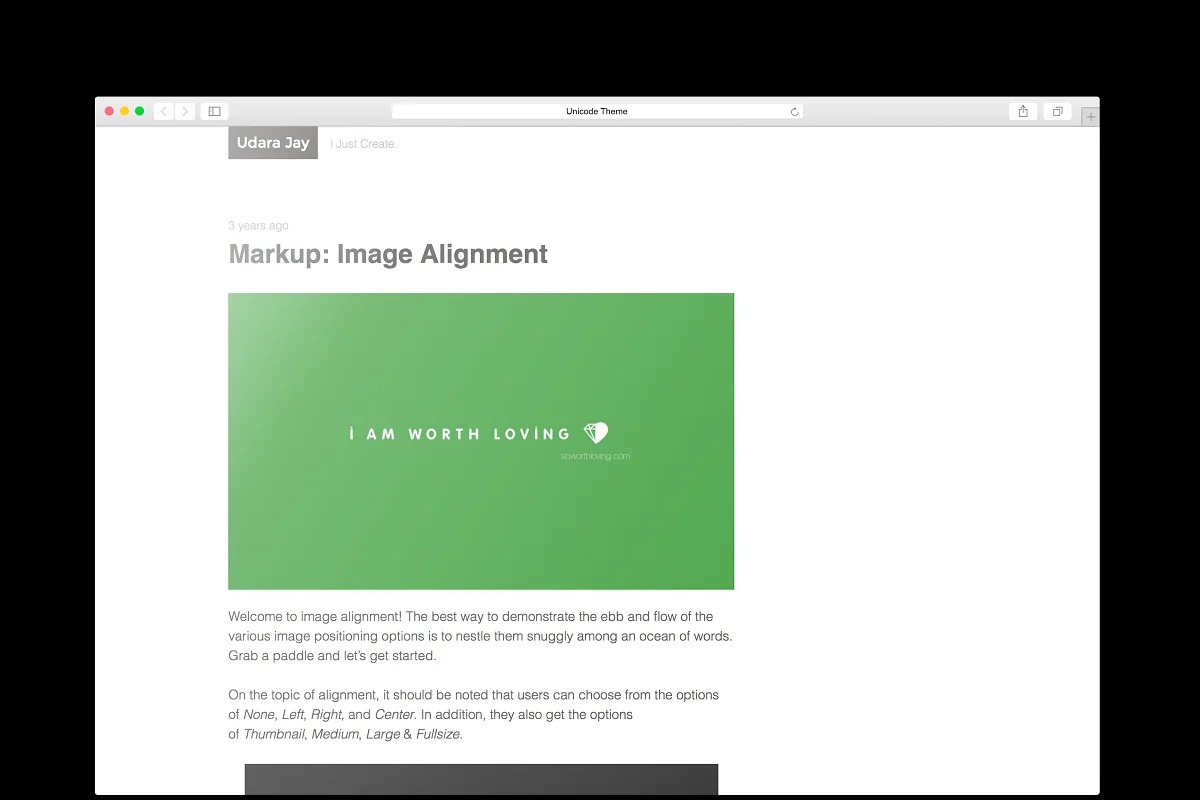1200x800 pixels.
Task: Show the tab overview
Action: [x=1057, y=111]
